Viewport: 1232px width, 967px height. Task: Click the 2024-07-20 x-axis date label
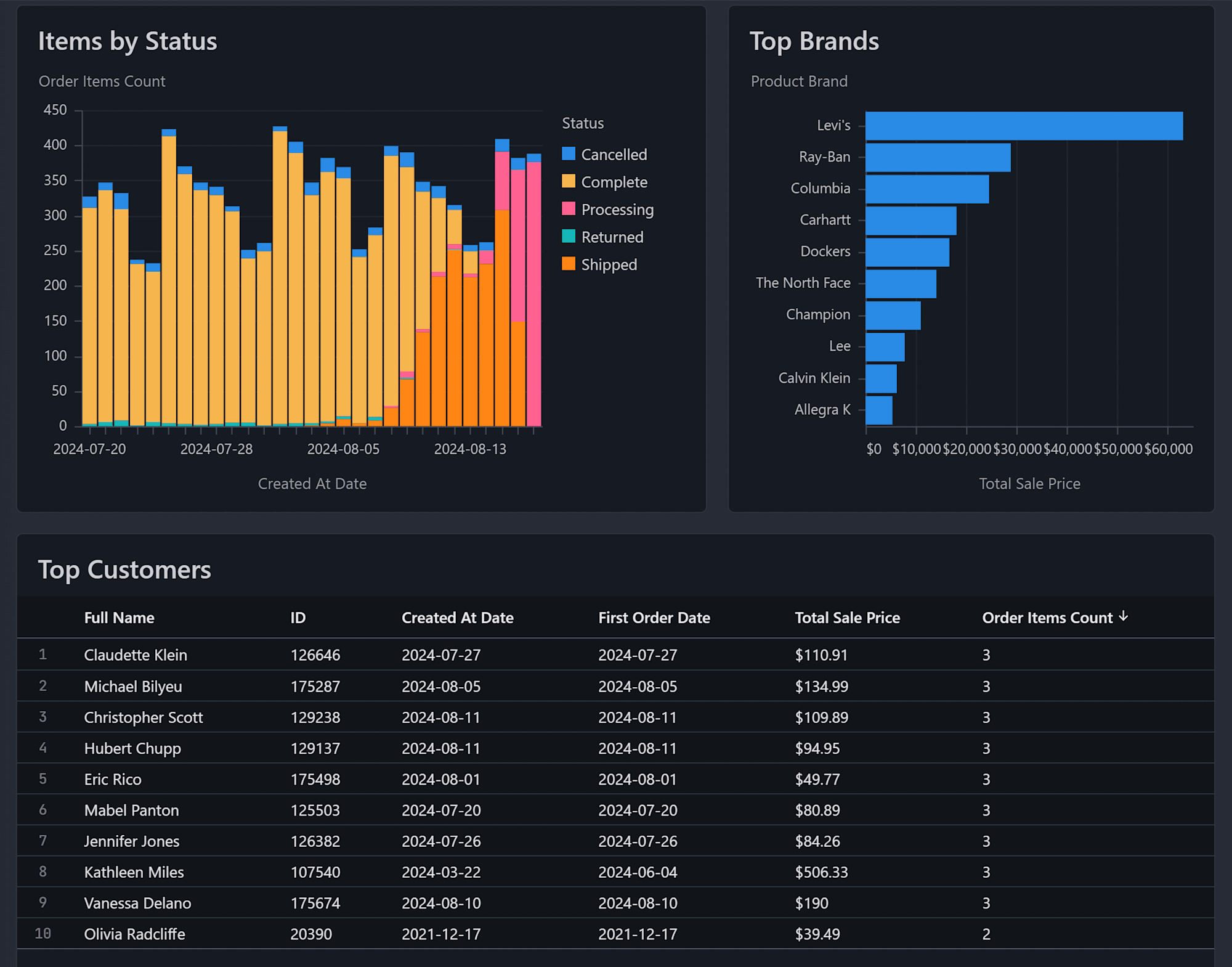click(x=89, y=449)
